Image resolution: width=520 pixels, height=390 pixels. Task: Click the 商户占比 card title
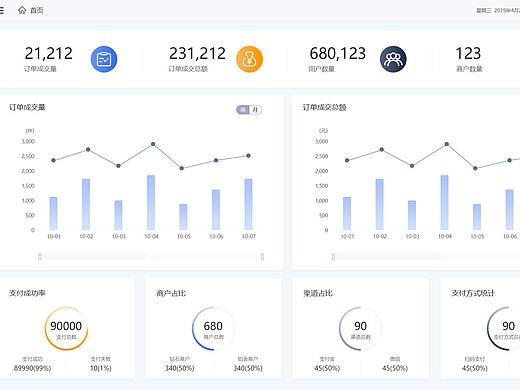[171, 293]
